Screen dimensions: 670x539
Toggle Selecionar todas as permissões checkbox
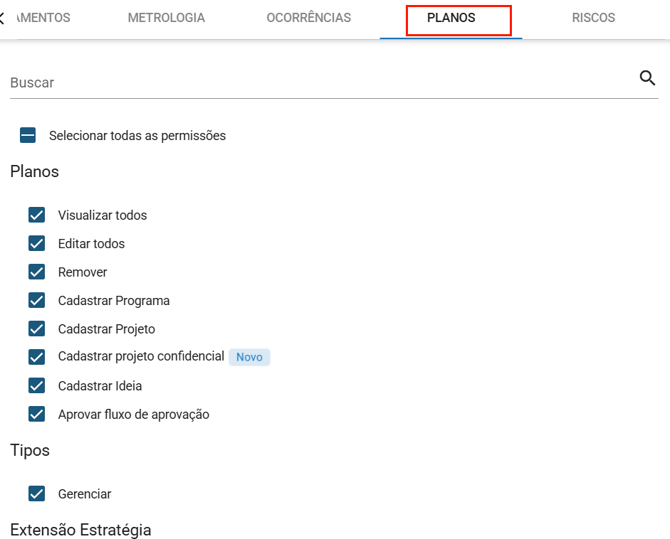click(x=28, y=135)
